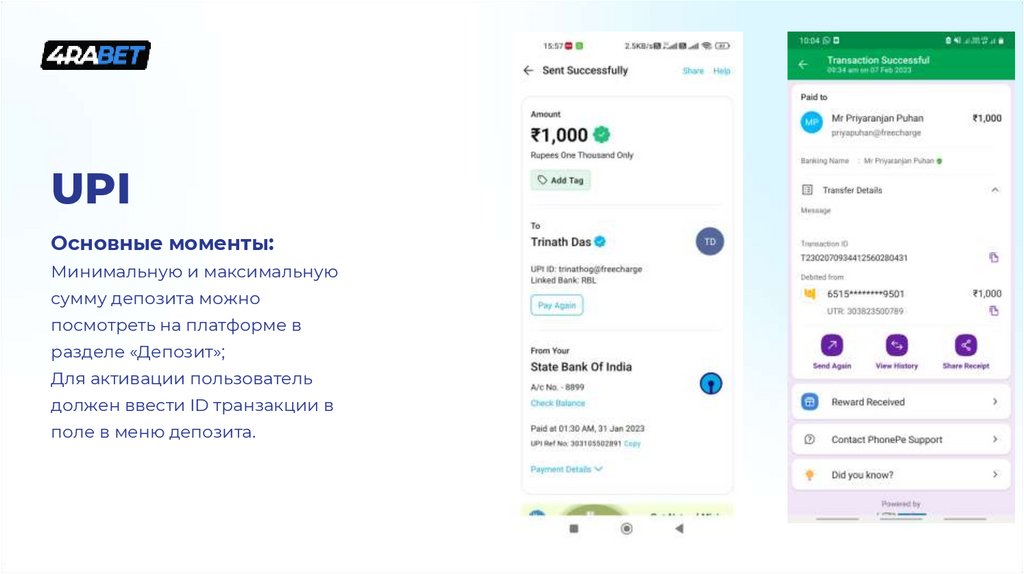Open the Did you know item

900,475
